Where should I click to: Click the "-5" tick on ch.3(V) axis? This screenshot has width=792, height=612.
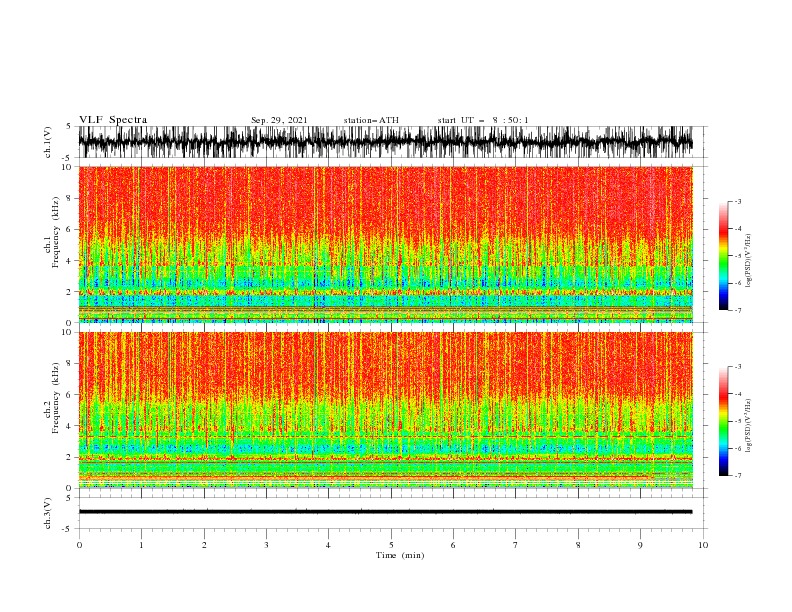click(66, 529)
